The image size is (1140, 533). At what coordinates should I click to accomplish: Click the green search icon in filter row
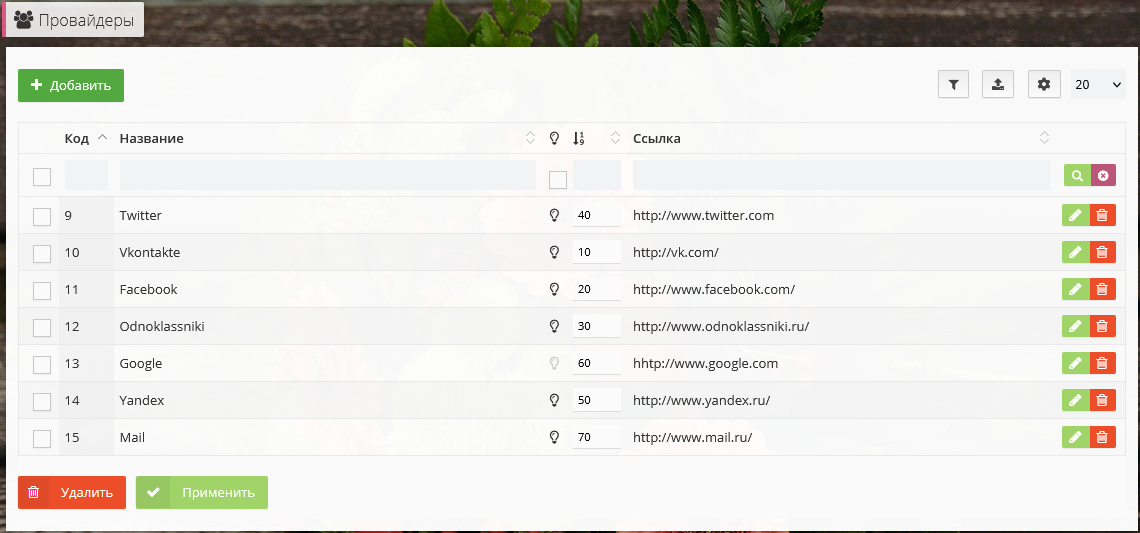point(1077,176)
